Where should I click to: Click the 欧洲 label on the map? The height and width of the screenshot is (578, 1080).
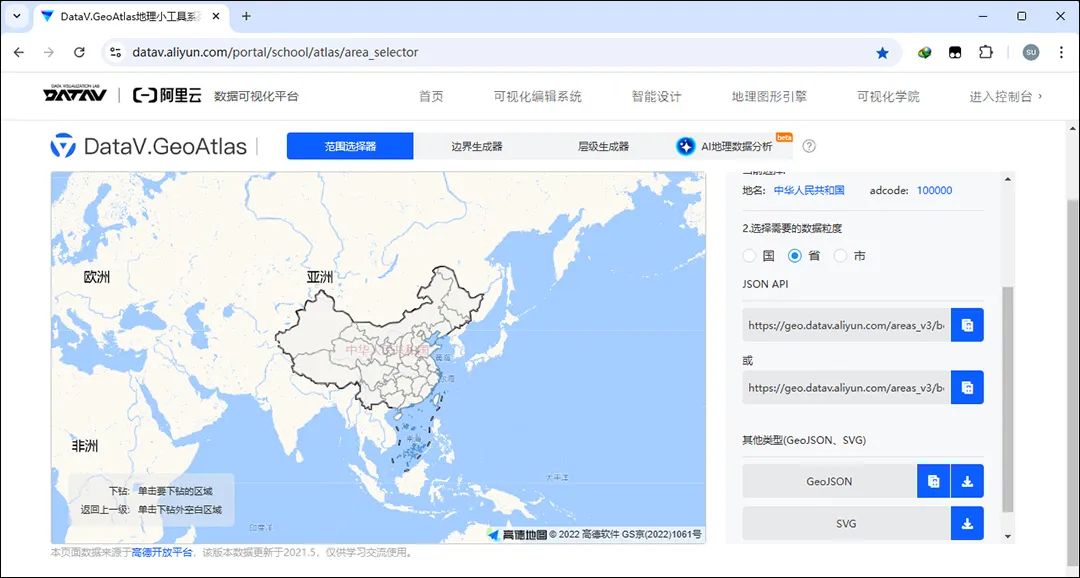click(x=96, y=277)
